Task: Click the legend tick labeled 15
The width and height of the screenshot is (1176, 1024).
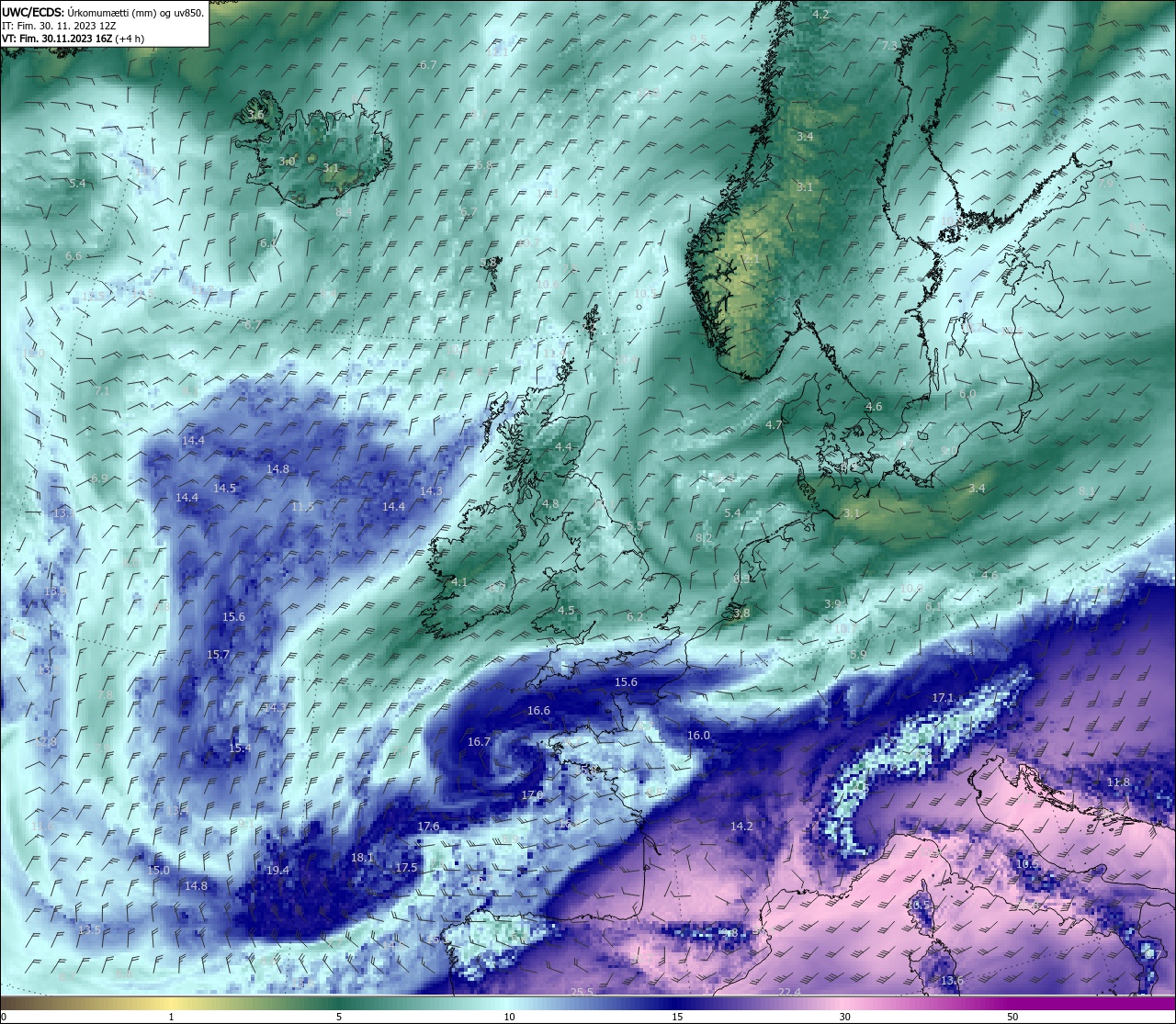Action: click(676, 1017)
